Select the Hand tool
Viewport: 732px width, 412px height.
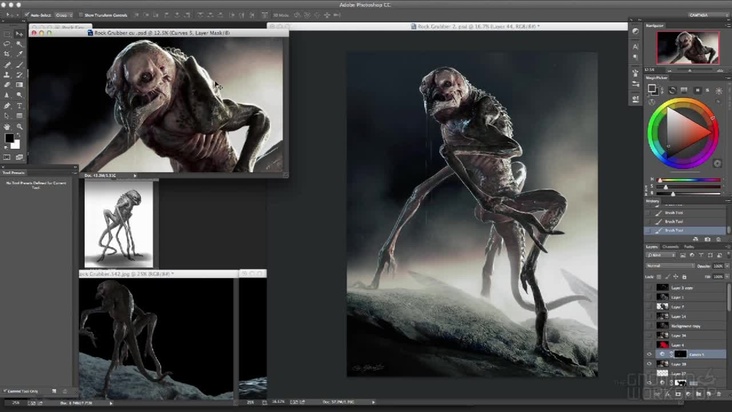[x=7, y=126]
